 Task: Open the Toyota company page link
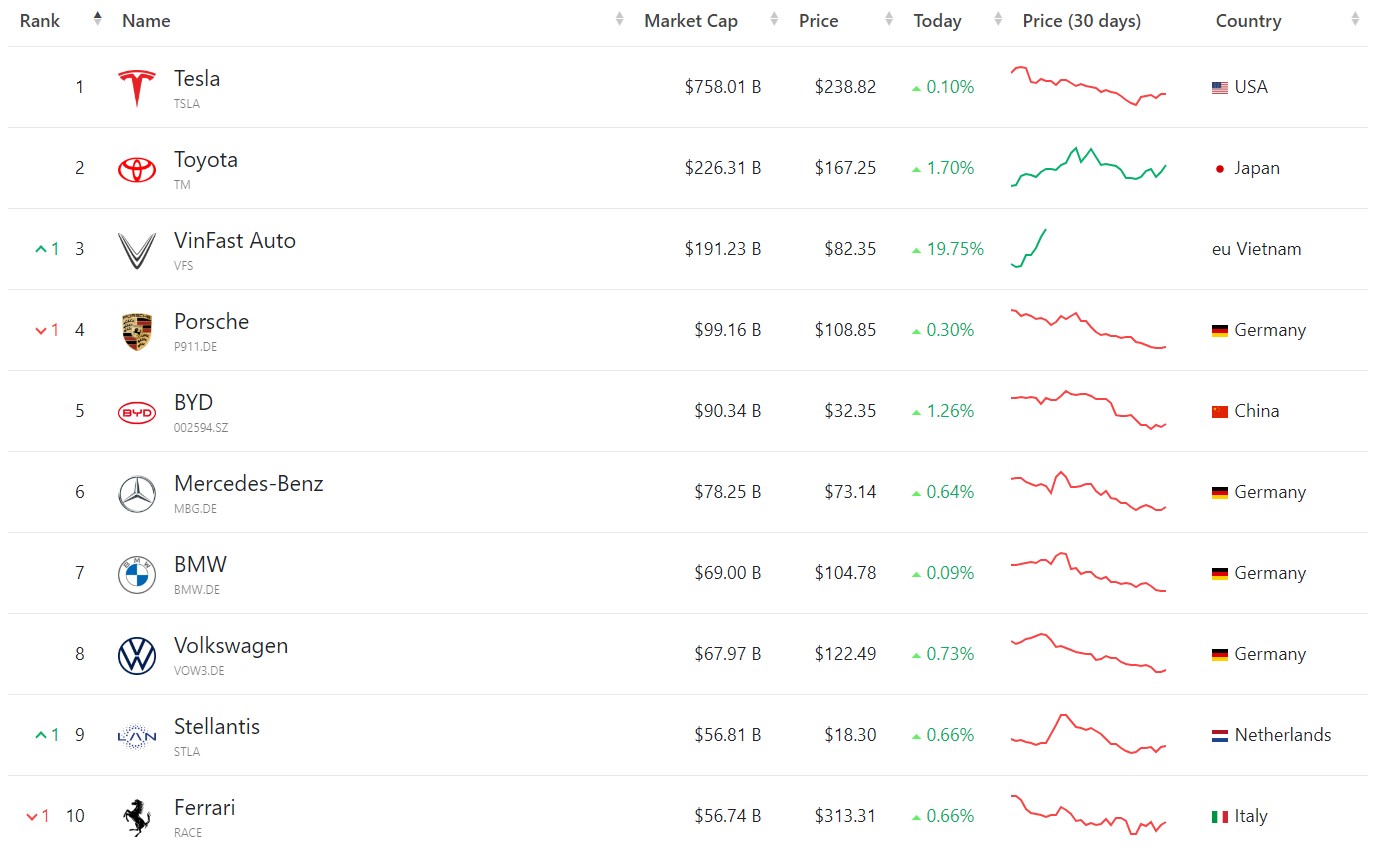coord(206,160)
